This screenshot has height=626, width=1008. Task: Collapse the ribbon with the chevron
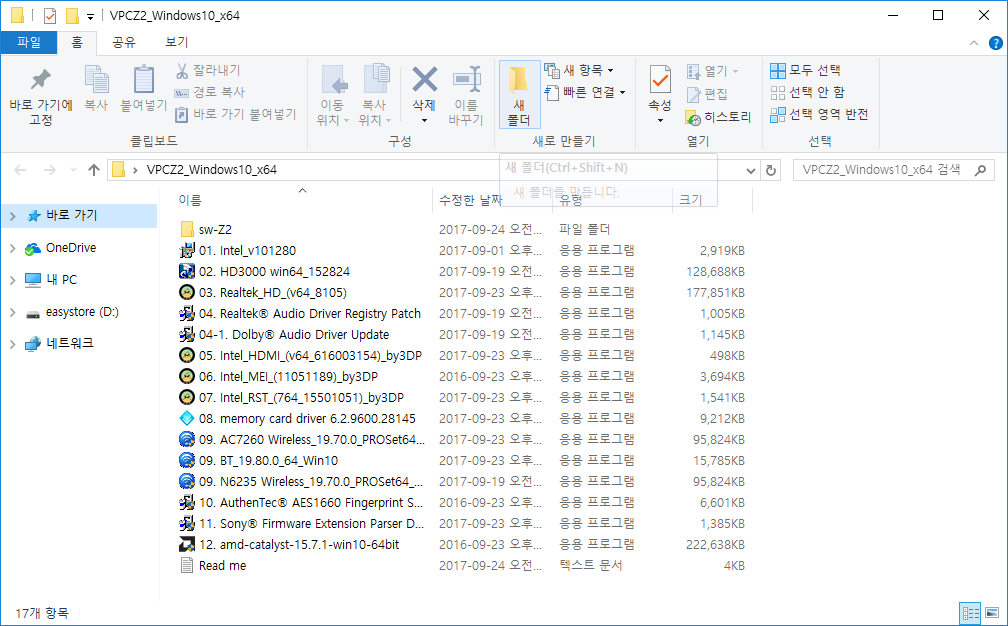975,43
